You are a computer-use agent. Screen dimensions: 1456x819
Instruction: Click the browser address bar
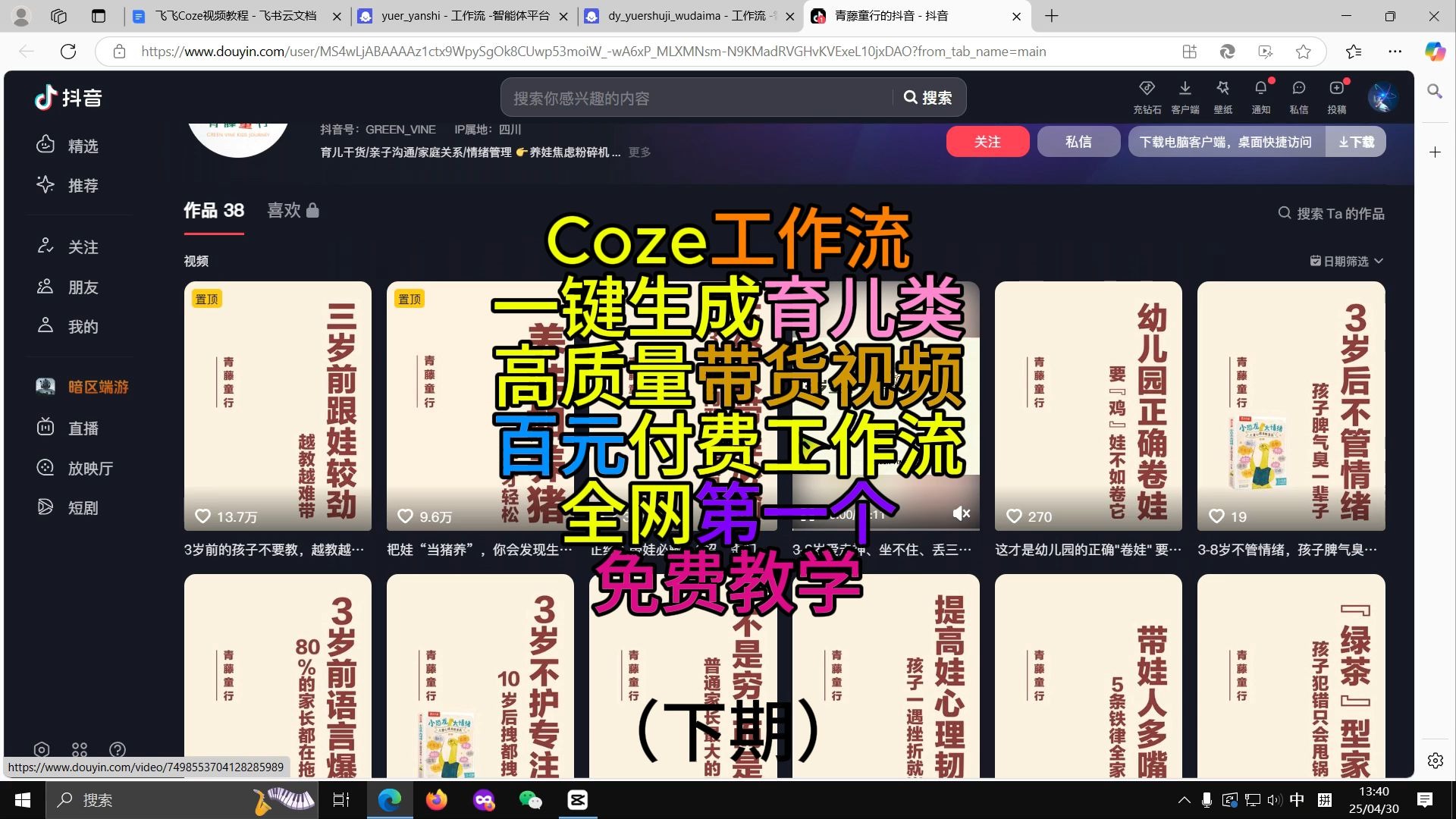click(593, 52)
